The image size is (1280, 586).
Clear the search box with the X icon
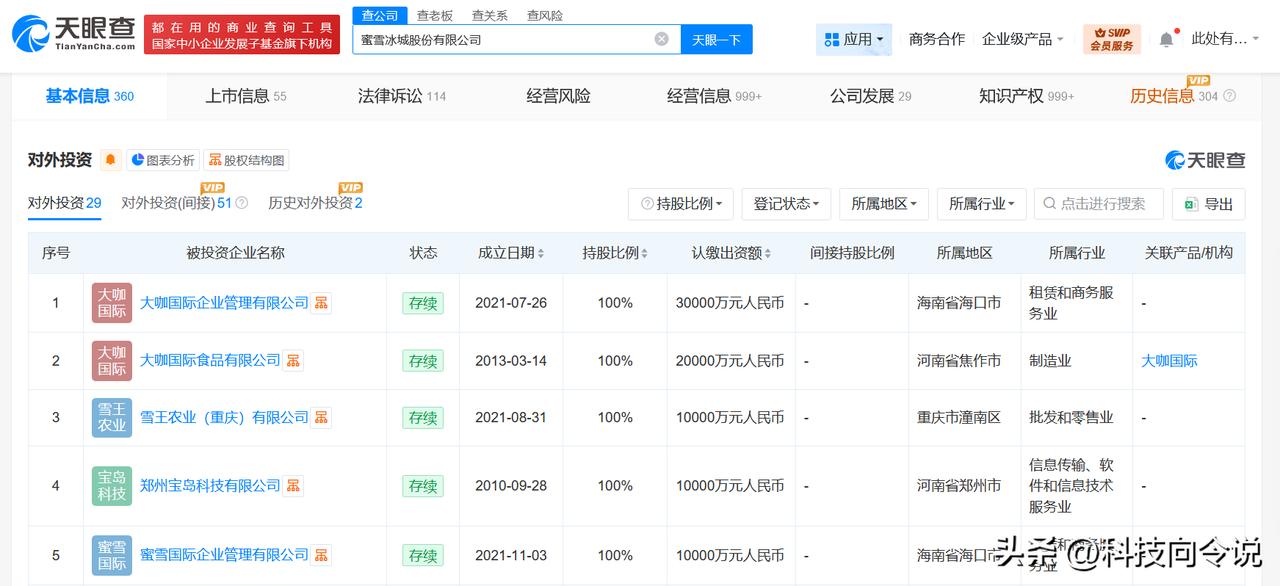click(662, 39)
